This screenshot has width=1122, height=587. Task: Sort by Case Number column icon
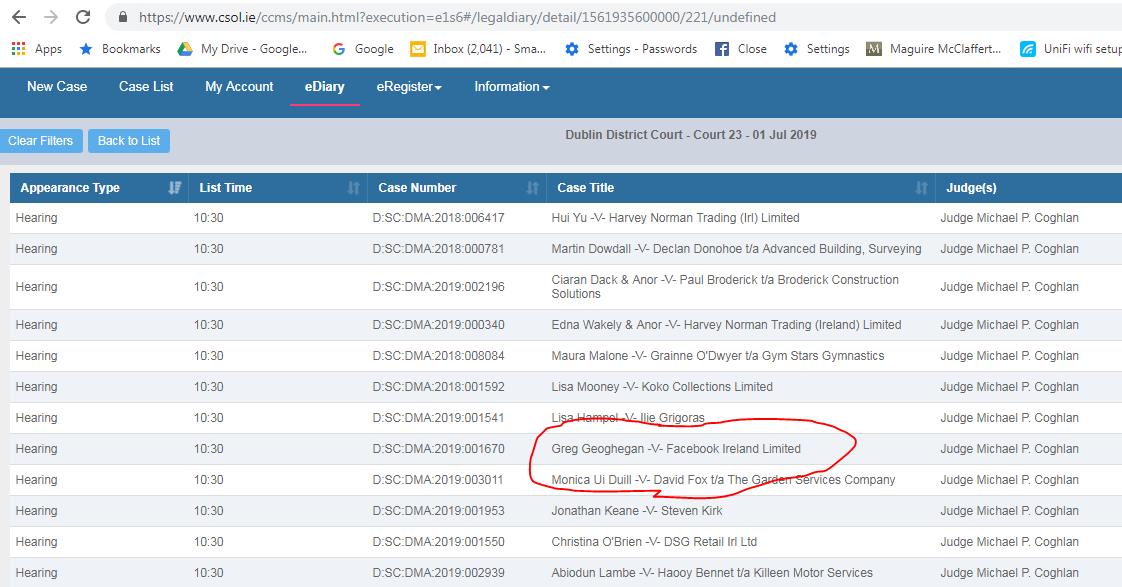[x=532, y=188]
